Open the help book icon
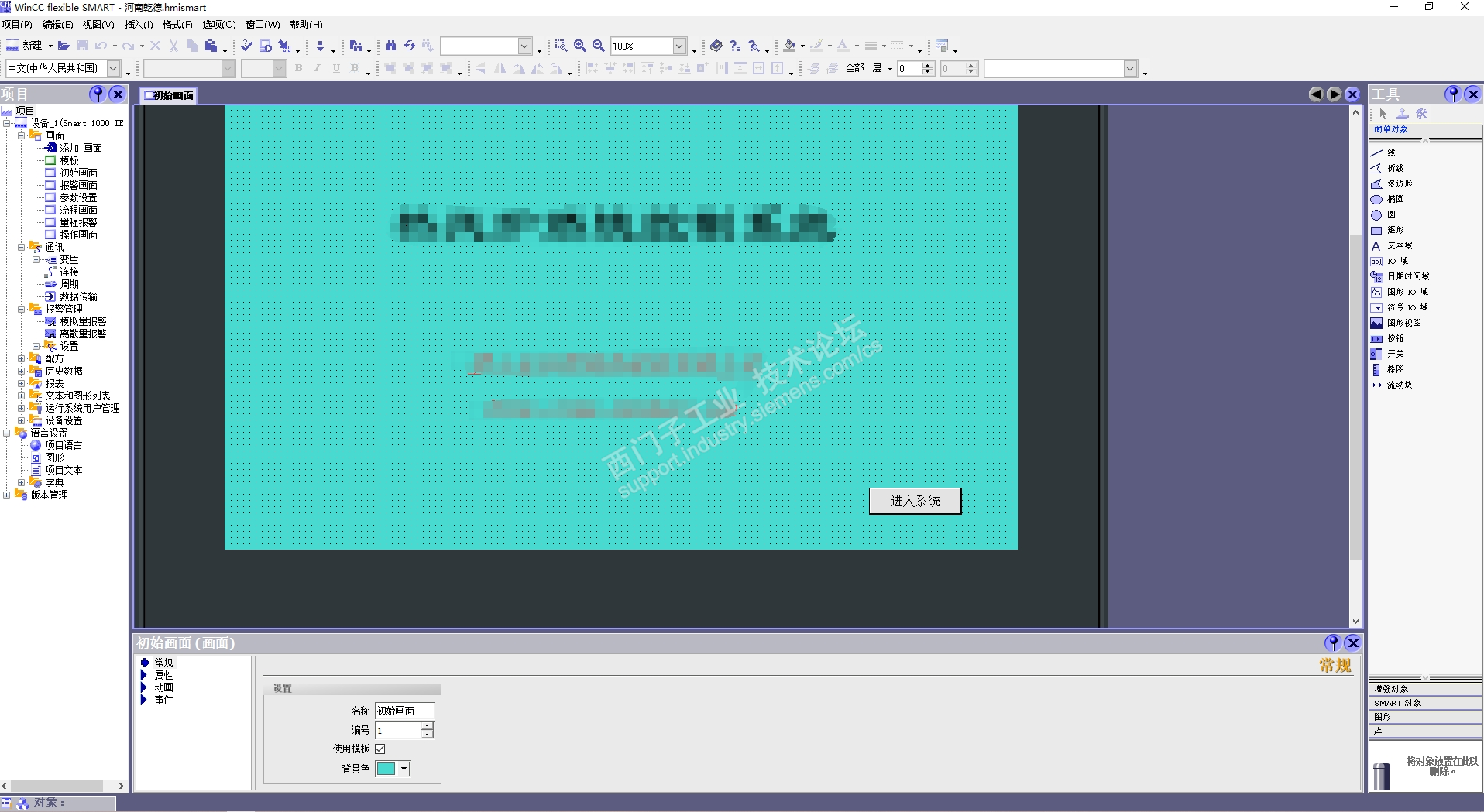The height and width of the screenshot is (812, 1484). tap(716, 46)
